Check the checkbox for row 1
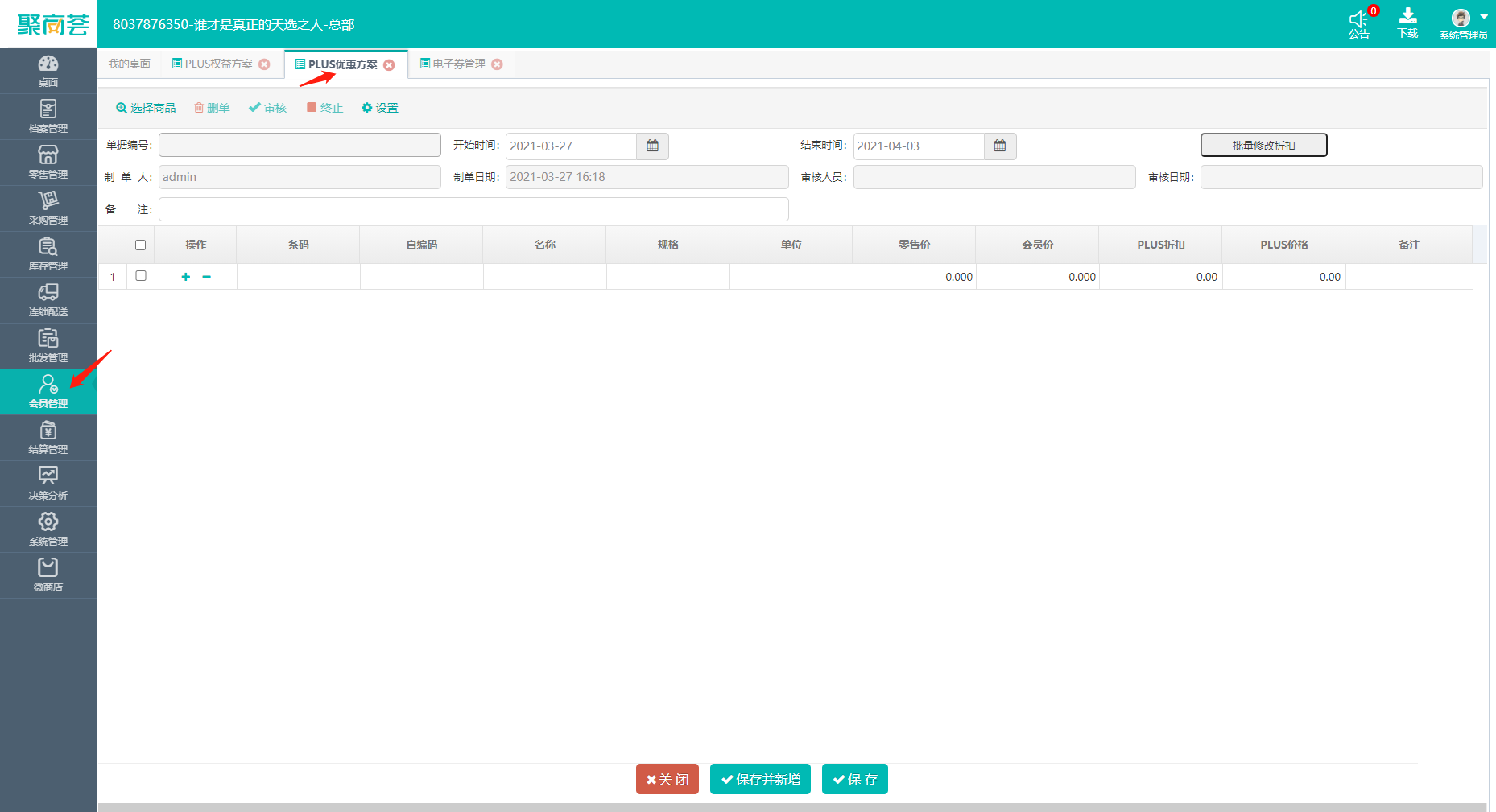Image resolution: width=1496 pixels, height=812 pixels. [141, 276]
